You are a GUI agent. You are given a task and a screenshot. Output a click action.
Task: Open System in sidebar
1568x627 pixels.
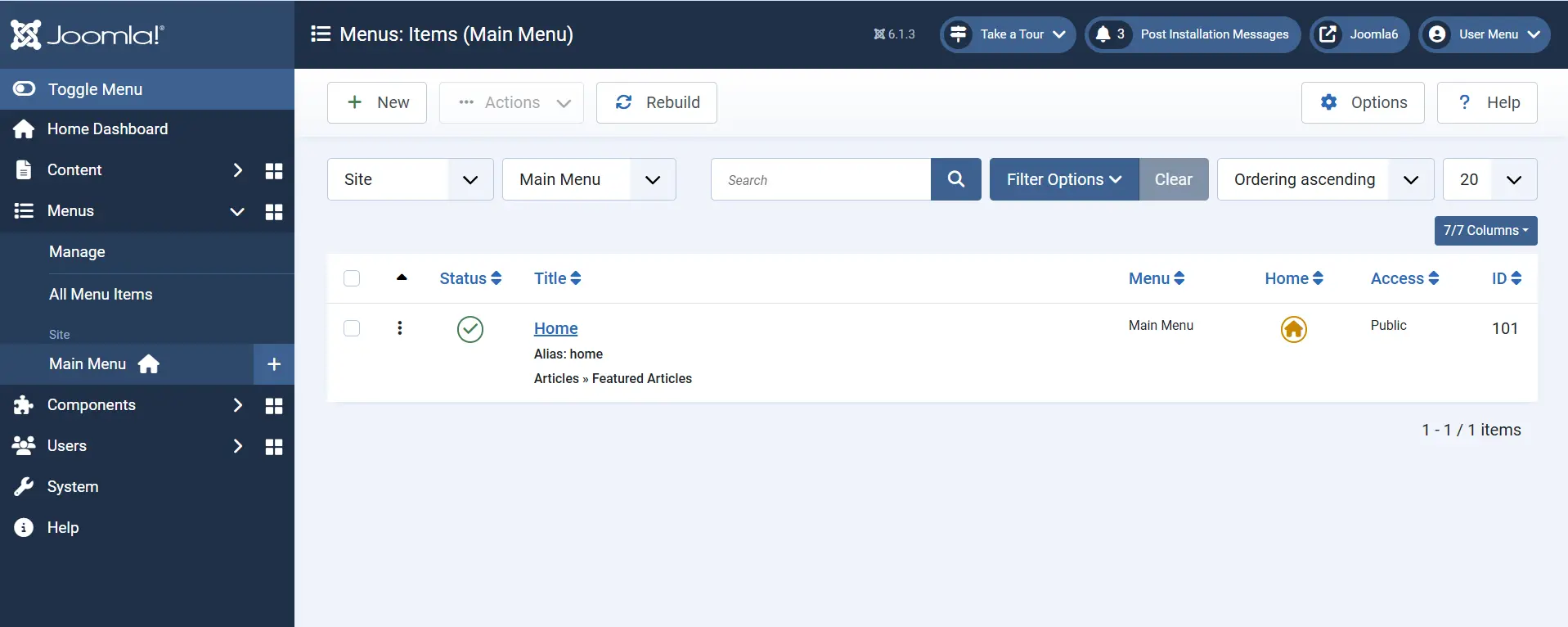click(147, 487)
